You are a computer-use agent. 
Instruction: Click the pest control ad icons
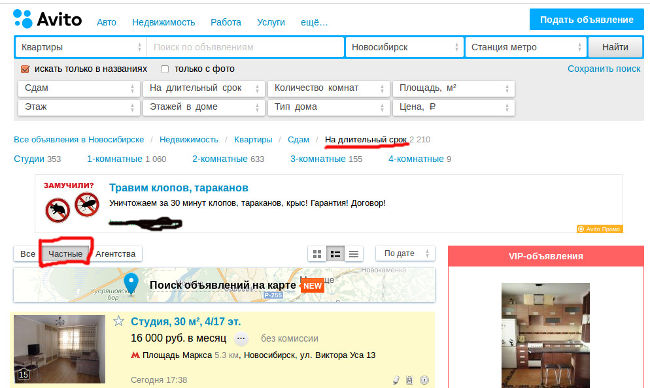pyautogui.click(x=72, y=207)
